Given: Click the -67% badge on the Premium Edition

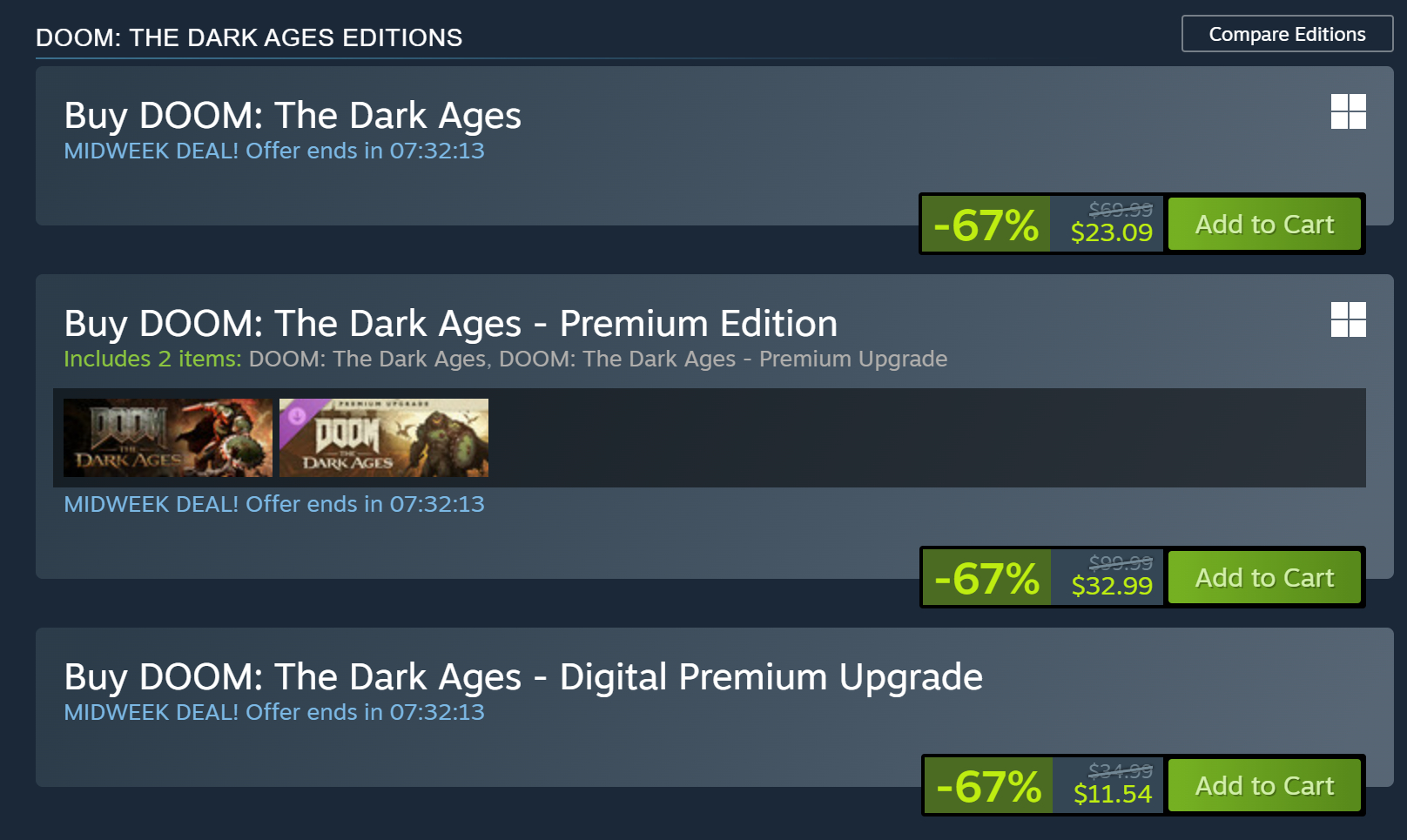Looking at the screenshot, I should 986,578.
